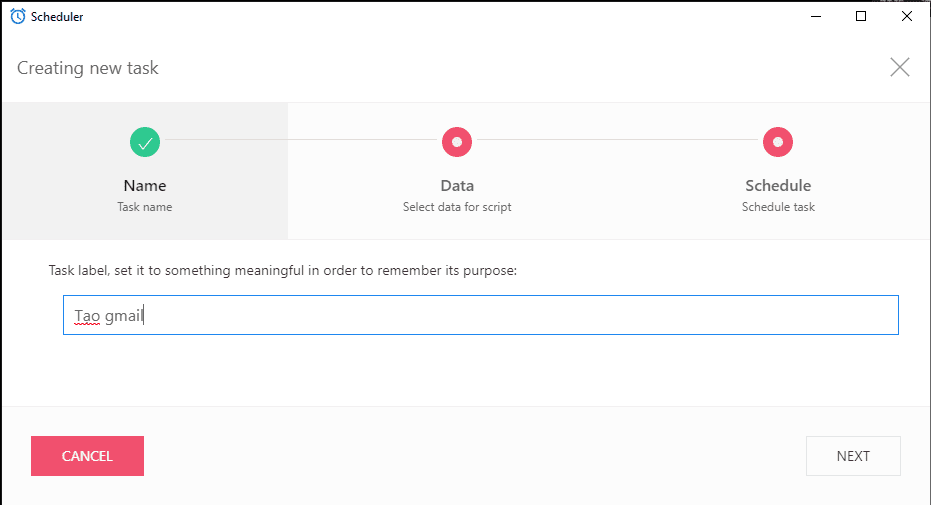Viewport: 931px width, 505px height.
Task: Maximize the Scheduler window
Action: pos(861,16)
